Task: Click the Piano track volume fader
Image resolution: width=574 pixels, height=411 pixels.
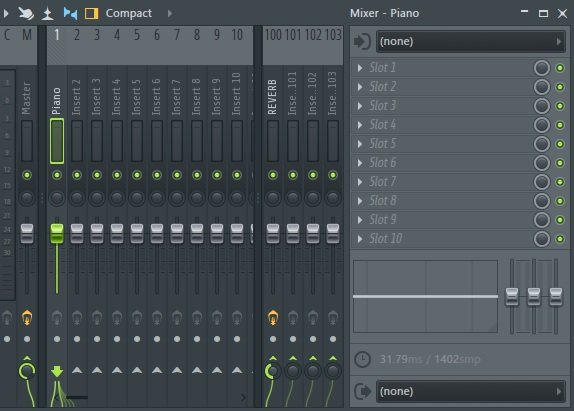Action: [57, 233]
